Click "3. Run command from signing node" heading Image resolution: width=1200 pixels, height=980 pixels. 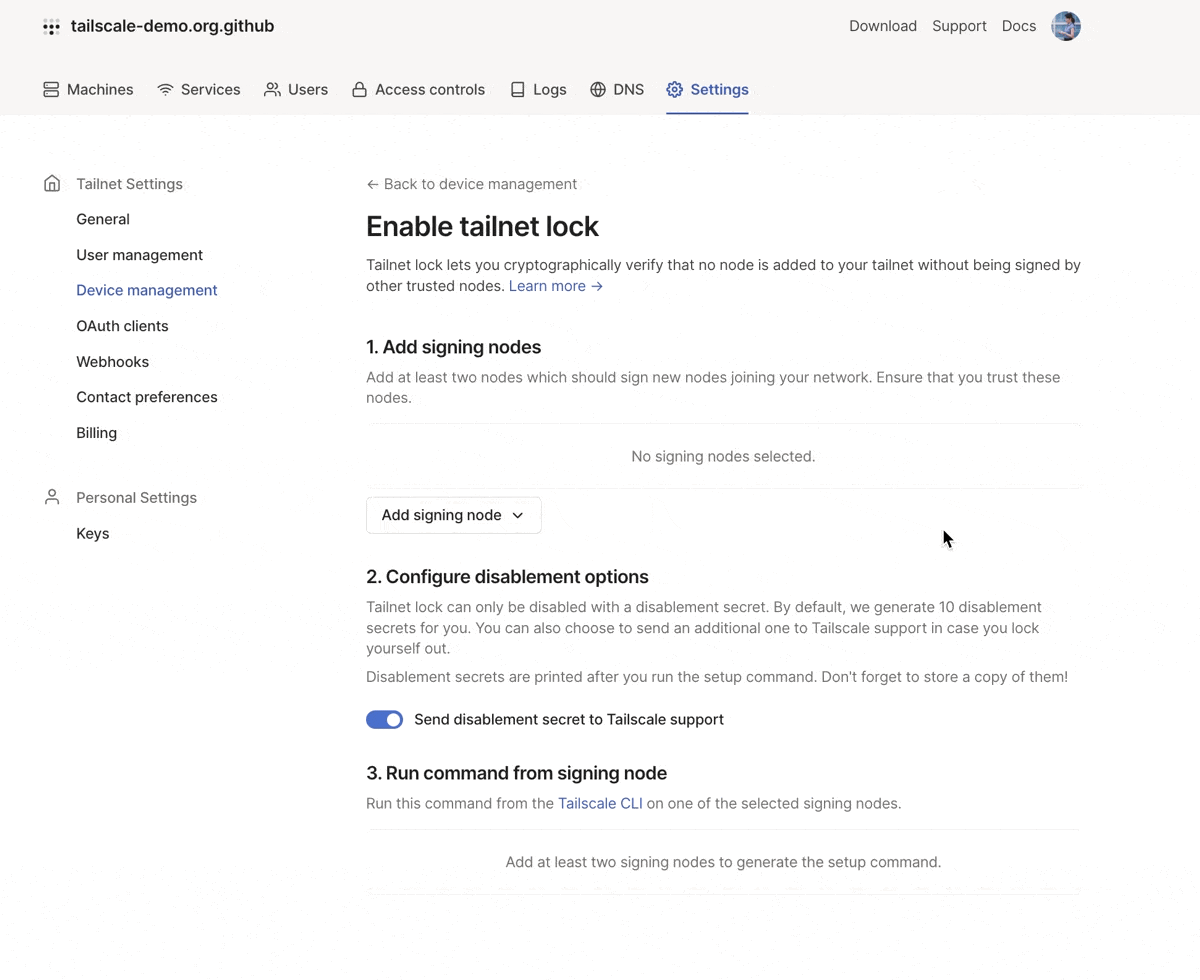[x=516, y=773]
